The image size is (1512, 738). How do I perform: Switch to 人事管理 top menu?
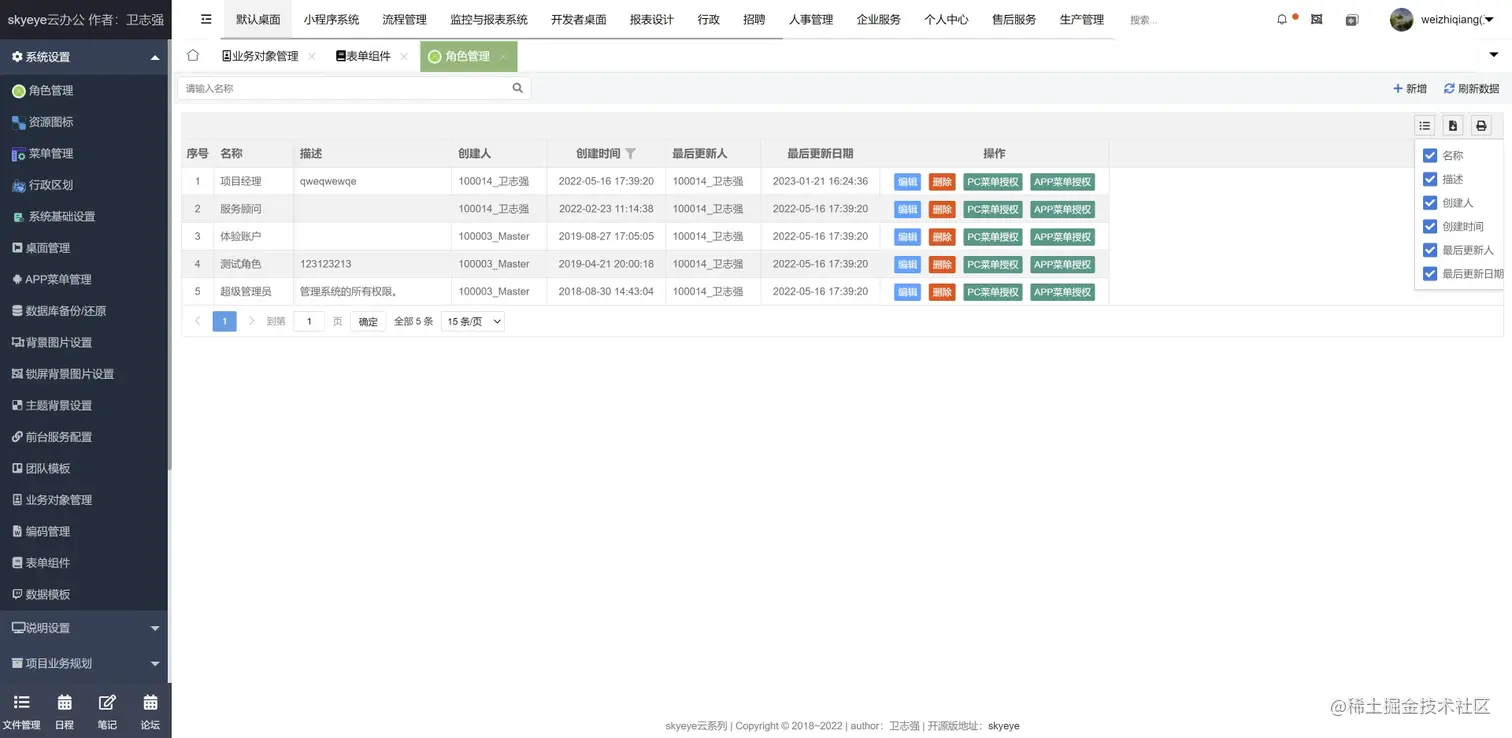pyautogui.click(x=810, y=19)
